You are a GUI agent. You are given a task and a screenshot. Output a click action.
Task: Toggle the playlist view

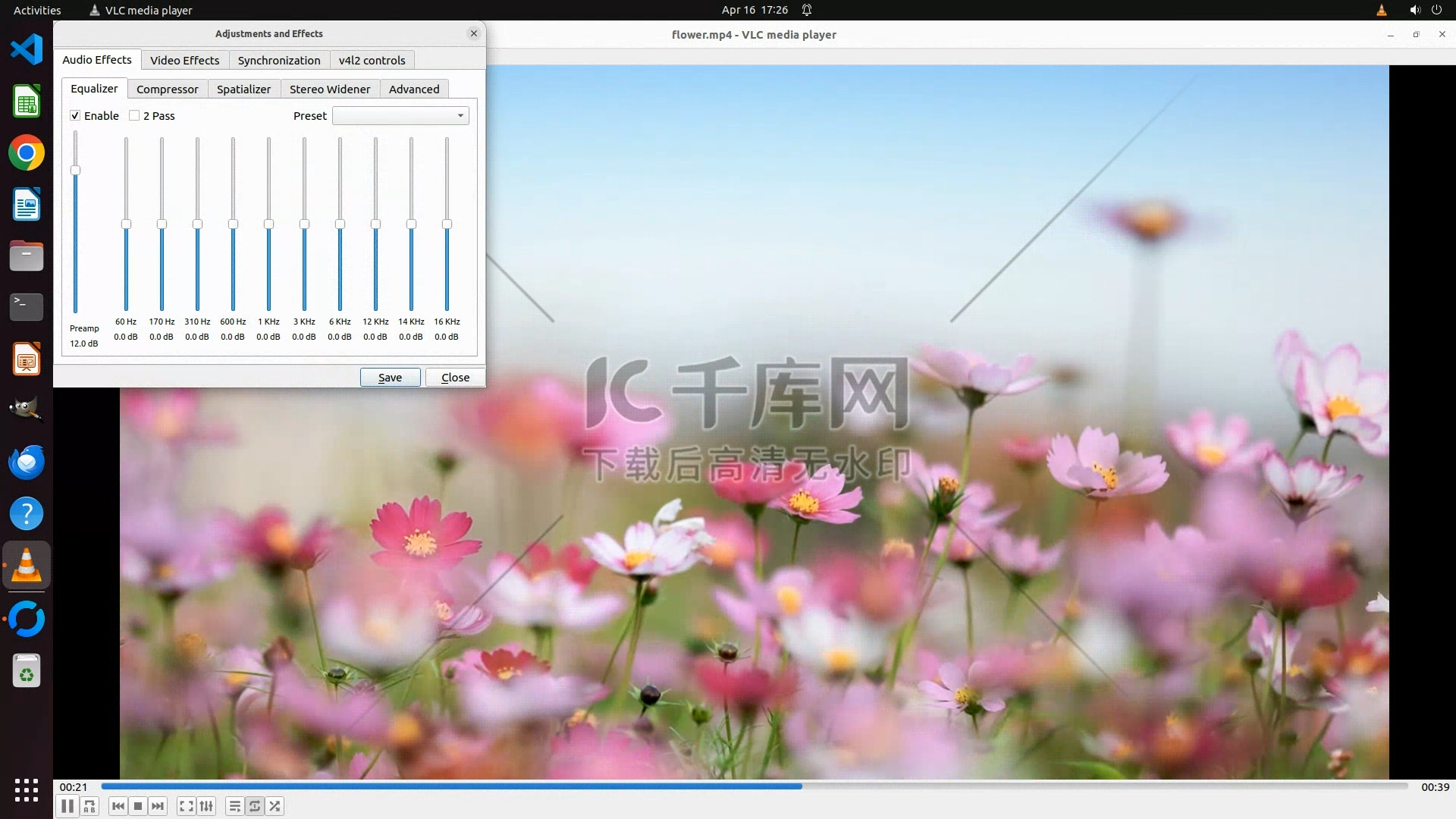(234, 806)
